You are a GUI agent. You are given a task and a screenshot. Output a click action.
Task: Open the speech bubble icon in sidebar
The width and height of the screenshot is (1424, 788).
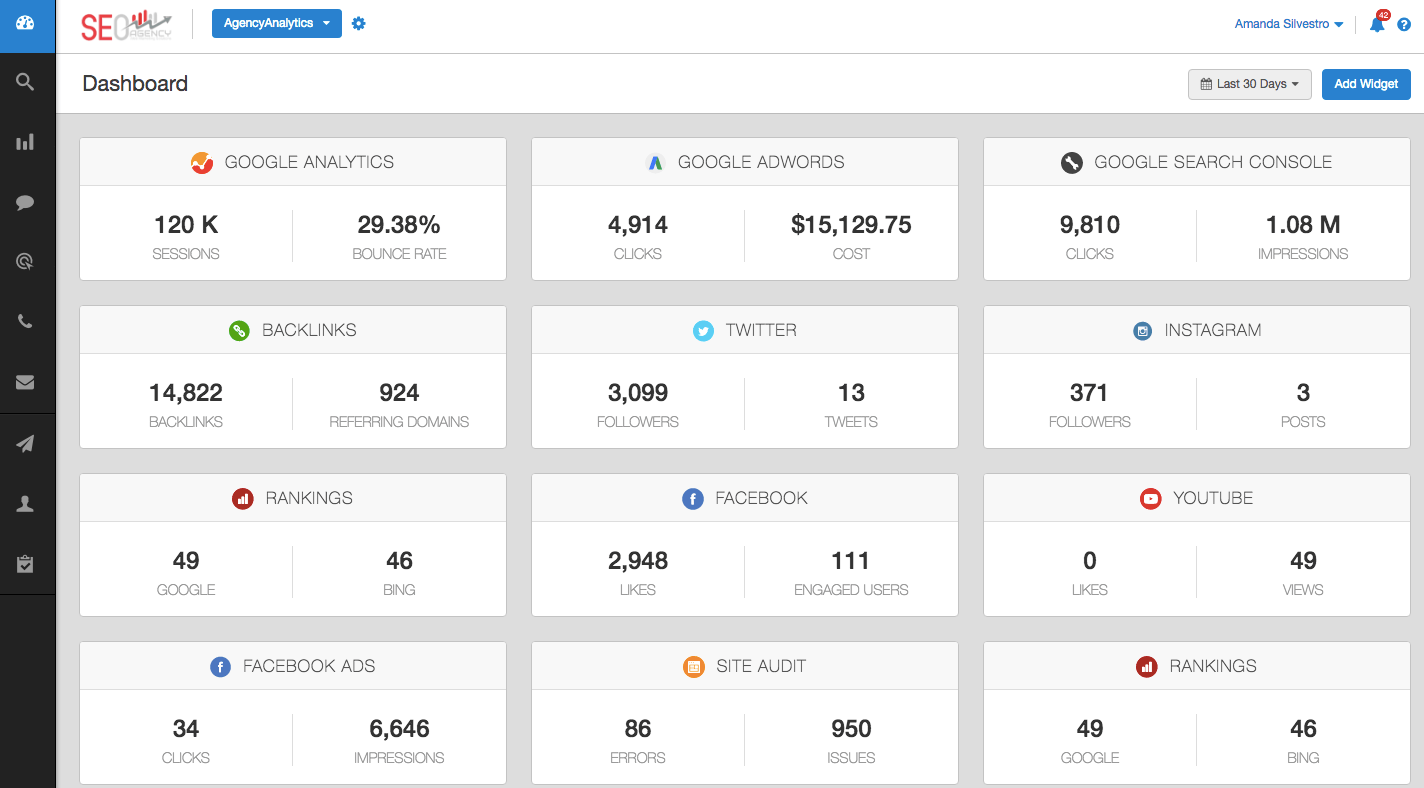pyautogui.click(x=26, y=202)
